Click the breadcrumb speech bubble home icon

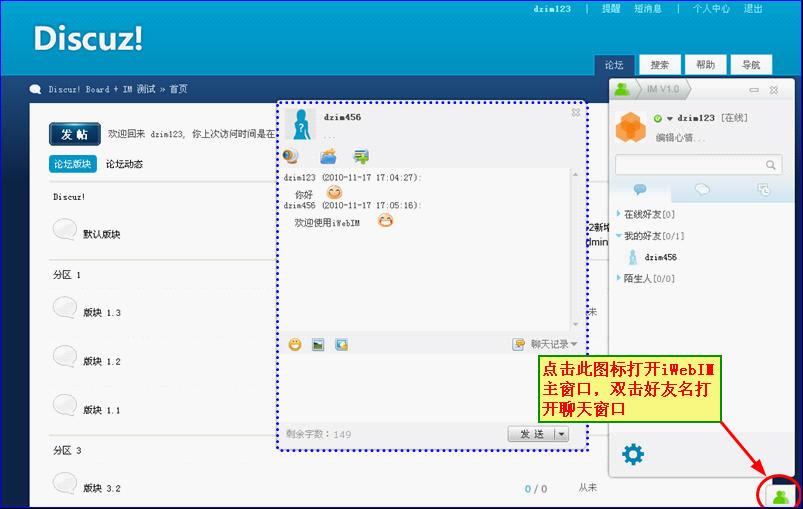click(35, 89)
